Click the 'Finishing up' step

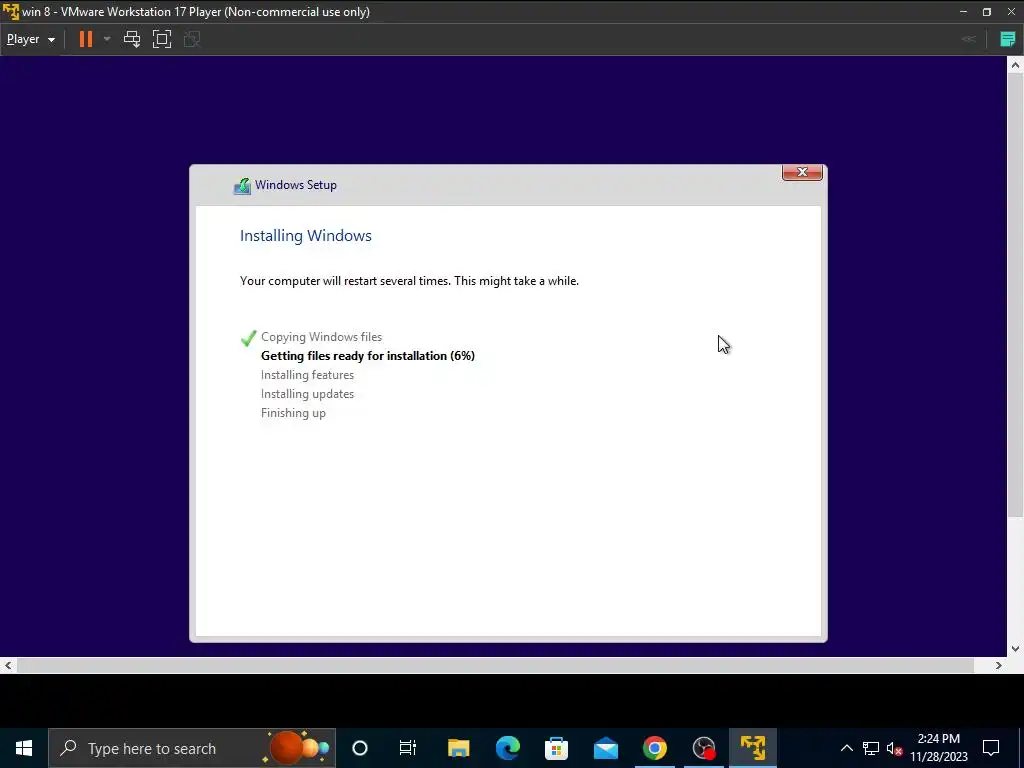[x=293, y=413]
